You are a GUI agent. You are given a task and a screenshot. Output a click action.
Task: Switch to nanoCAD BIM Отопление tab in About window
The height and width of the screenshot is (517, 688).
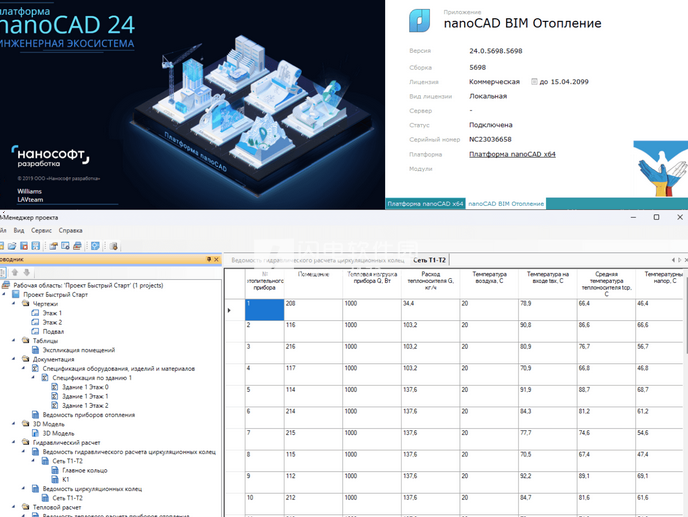(x=506, y=204)
